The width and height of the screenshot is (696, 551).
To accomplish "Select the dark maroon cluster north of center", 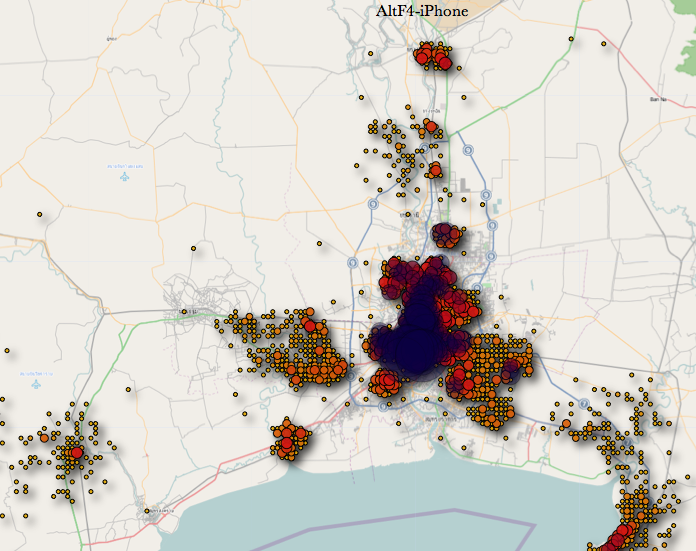I will tap(446, 236).
